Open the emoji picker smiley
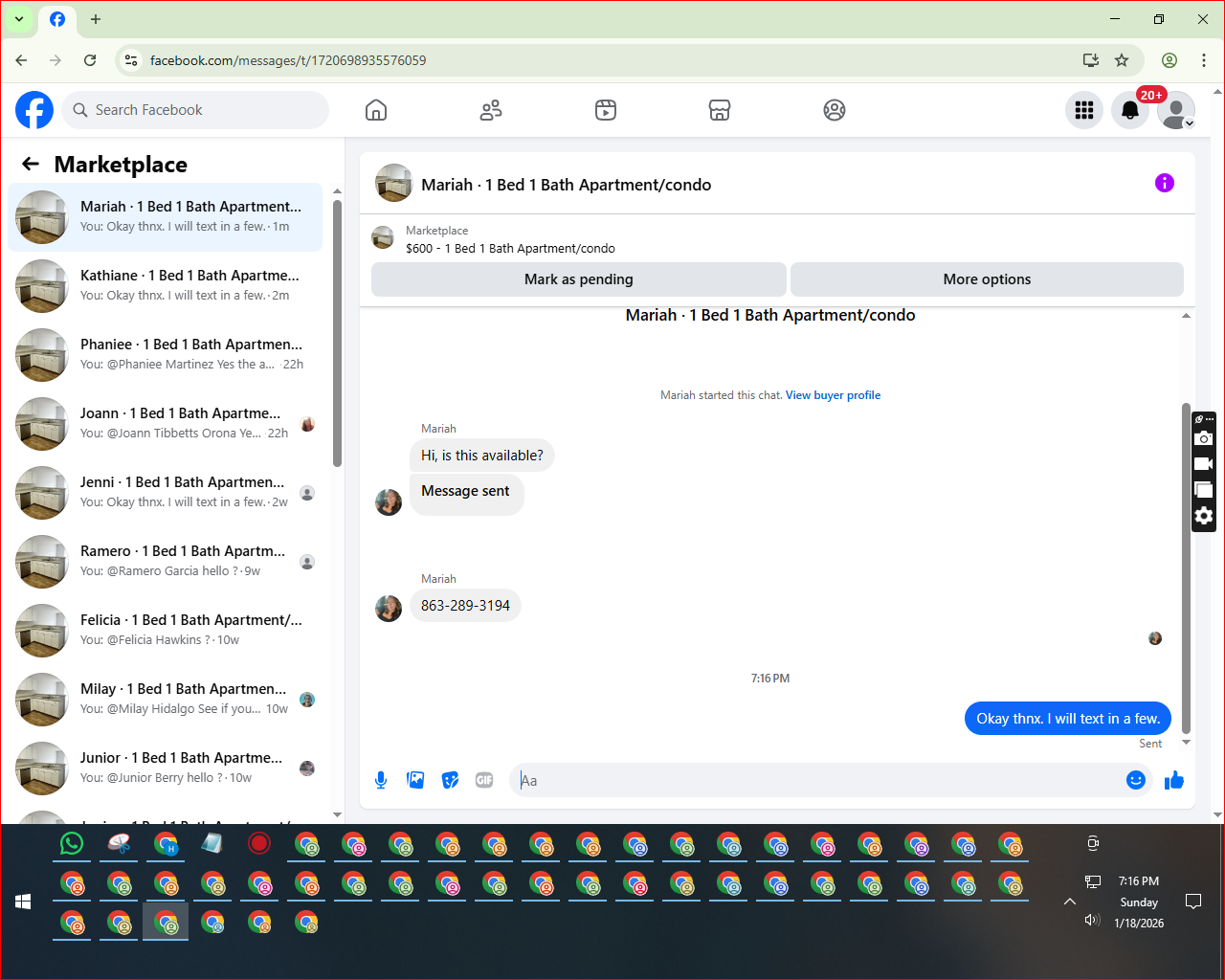The width and height of the screenshot is (1225, 980). pos(1136,780)
